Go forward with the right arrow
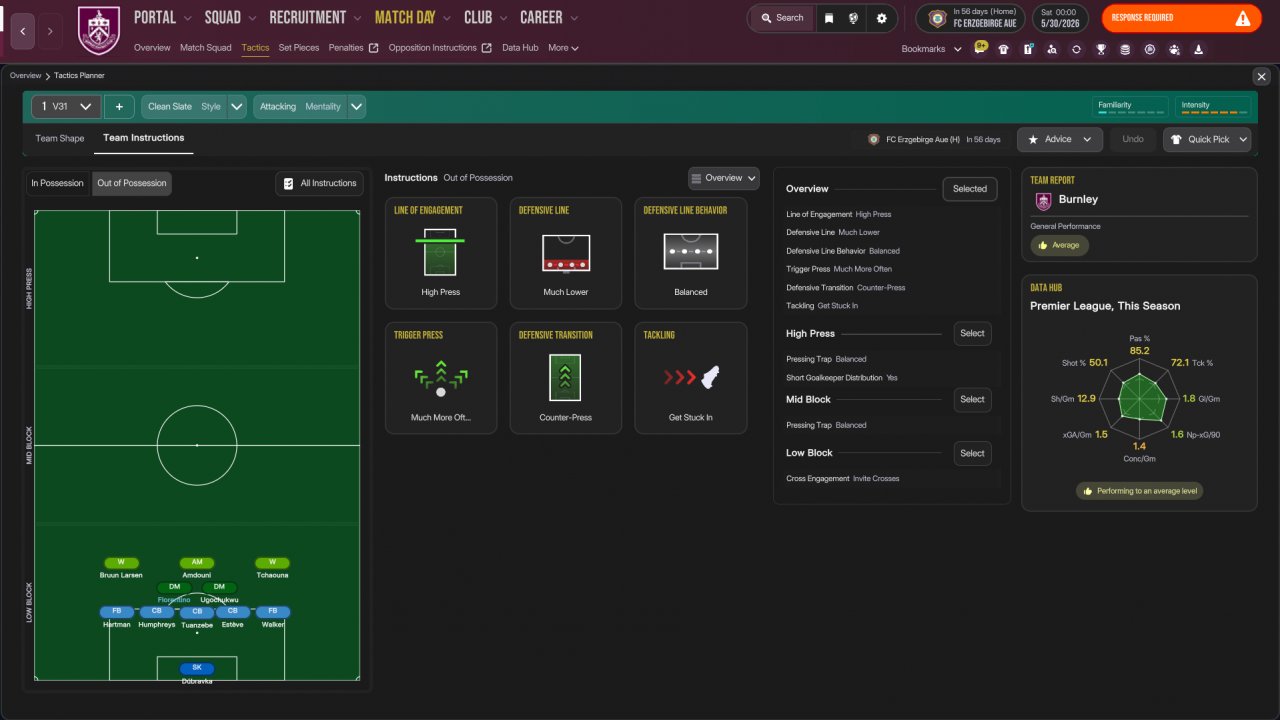This screenshot has height=720, width=1280. pyautogui.click(x=51, y=31)
